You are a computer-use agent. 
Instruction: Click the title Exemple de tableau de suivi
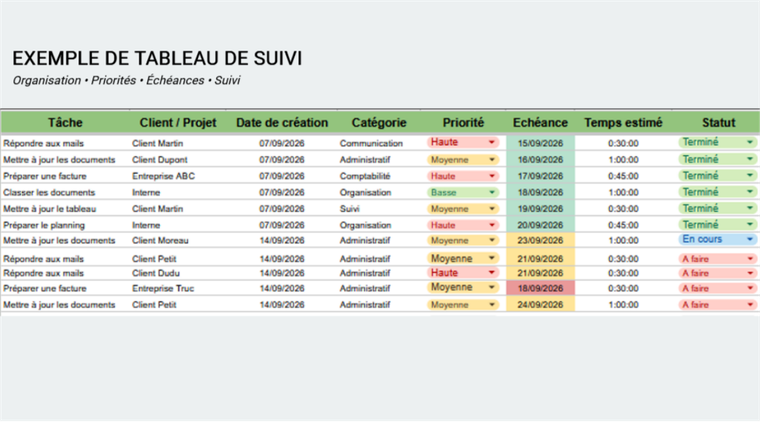coord(157,59)
